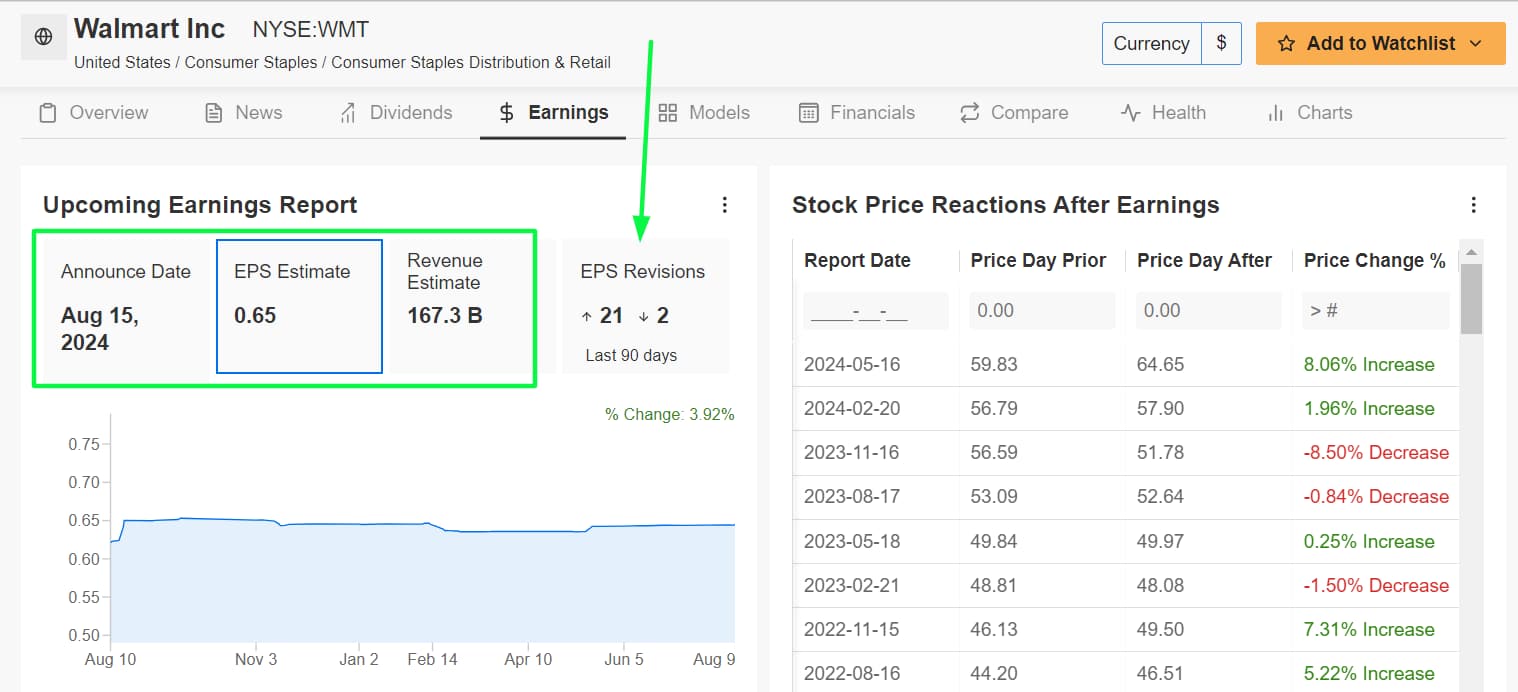Switch to the News tab
Image resolution: width=1518 pixels, height=692 pixels.
click(243, 113)
